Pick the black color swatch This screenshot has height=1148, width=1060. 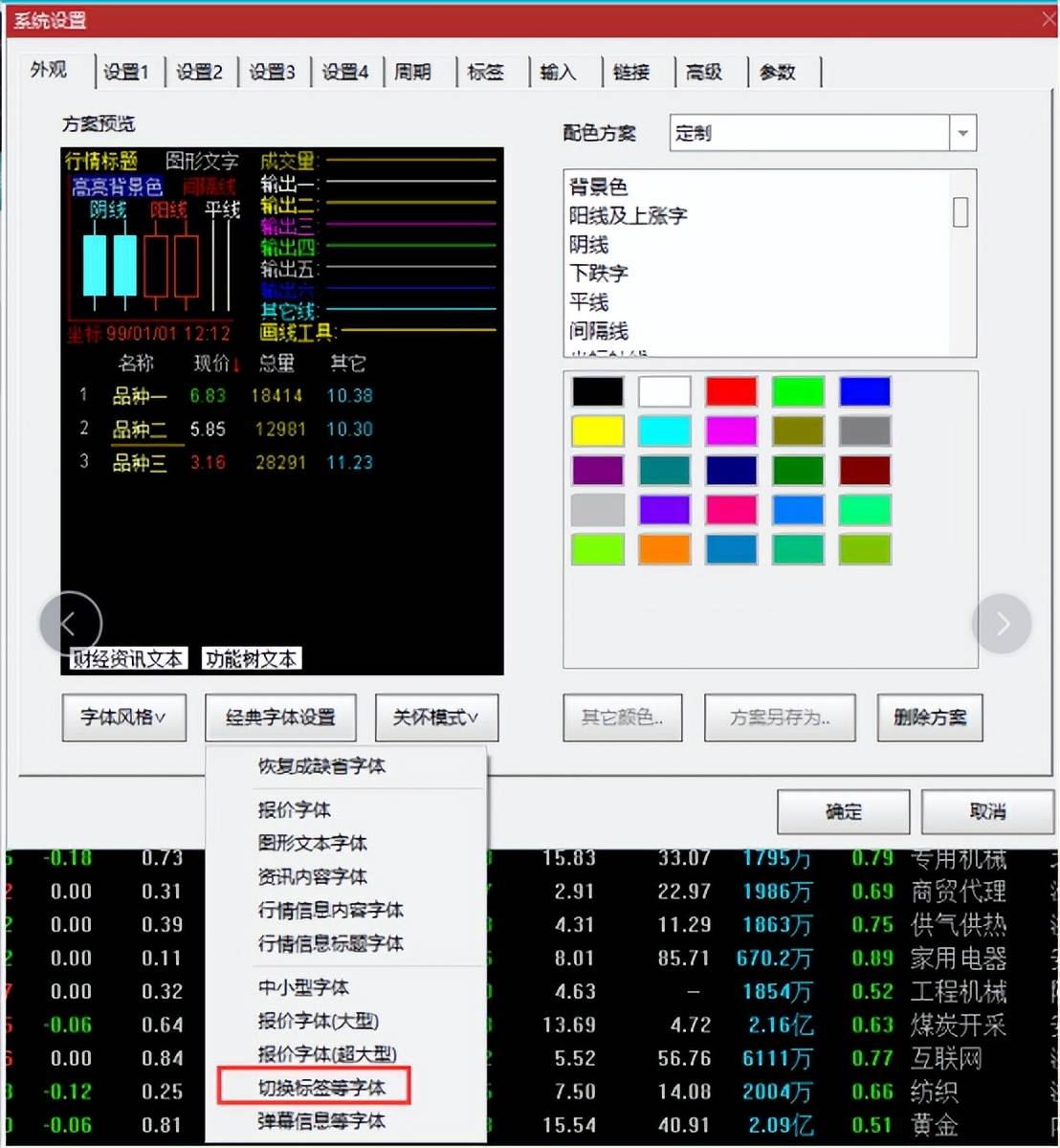pos(598,391)
